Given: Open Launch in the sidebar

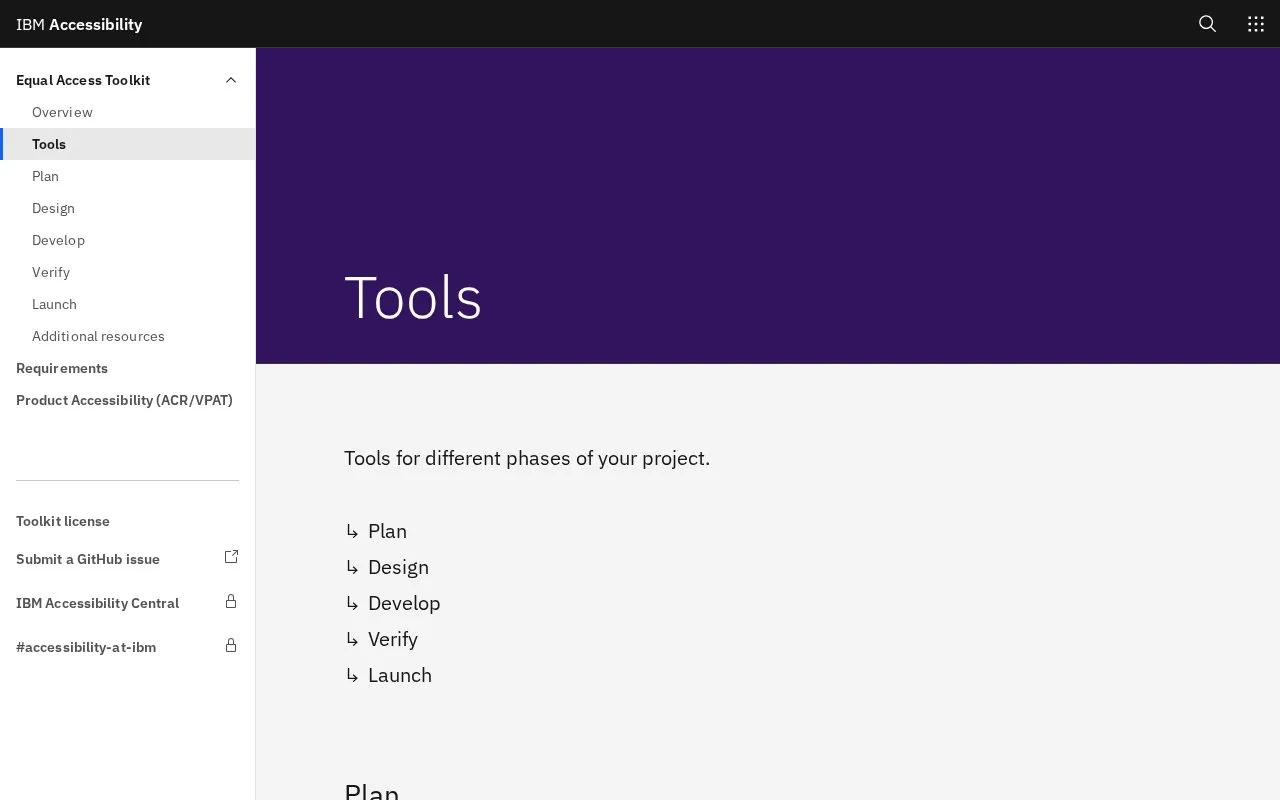Looking at the screenshot, I should 128,304.
